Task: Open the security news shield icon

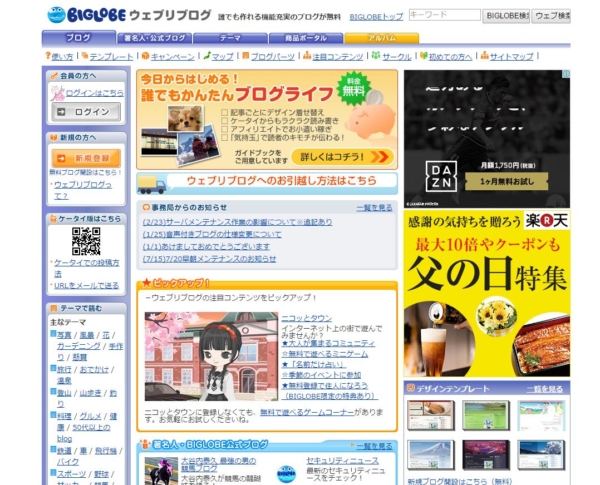Action: (x=286, y=473)
